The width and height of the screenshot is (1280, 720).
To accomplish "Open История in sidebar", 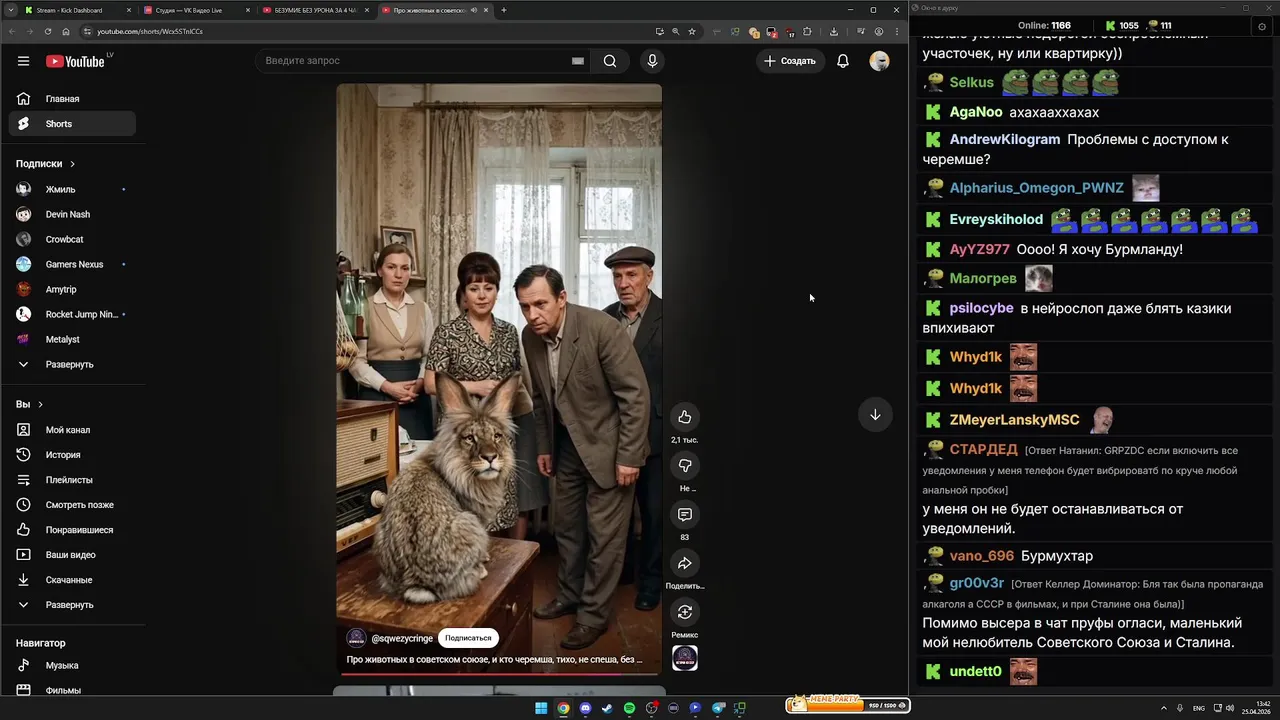I will pos(72,455).
